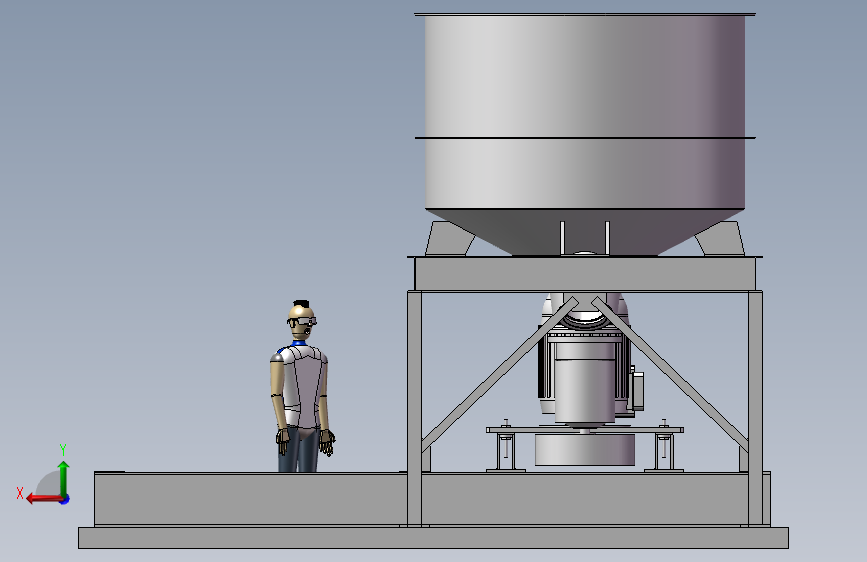The height and width of the screenshot is (562, 867).
Task: Select the left vertical frame leg
Action: [x=414, y=408]
